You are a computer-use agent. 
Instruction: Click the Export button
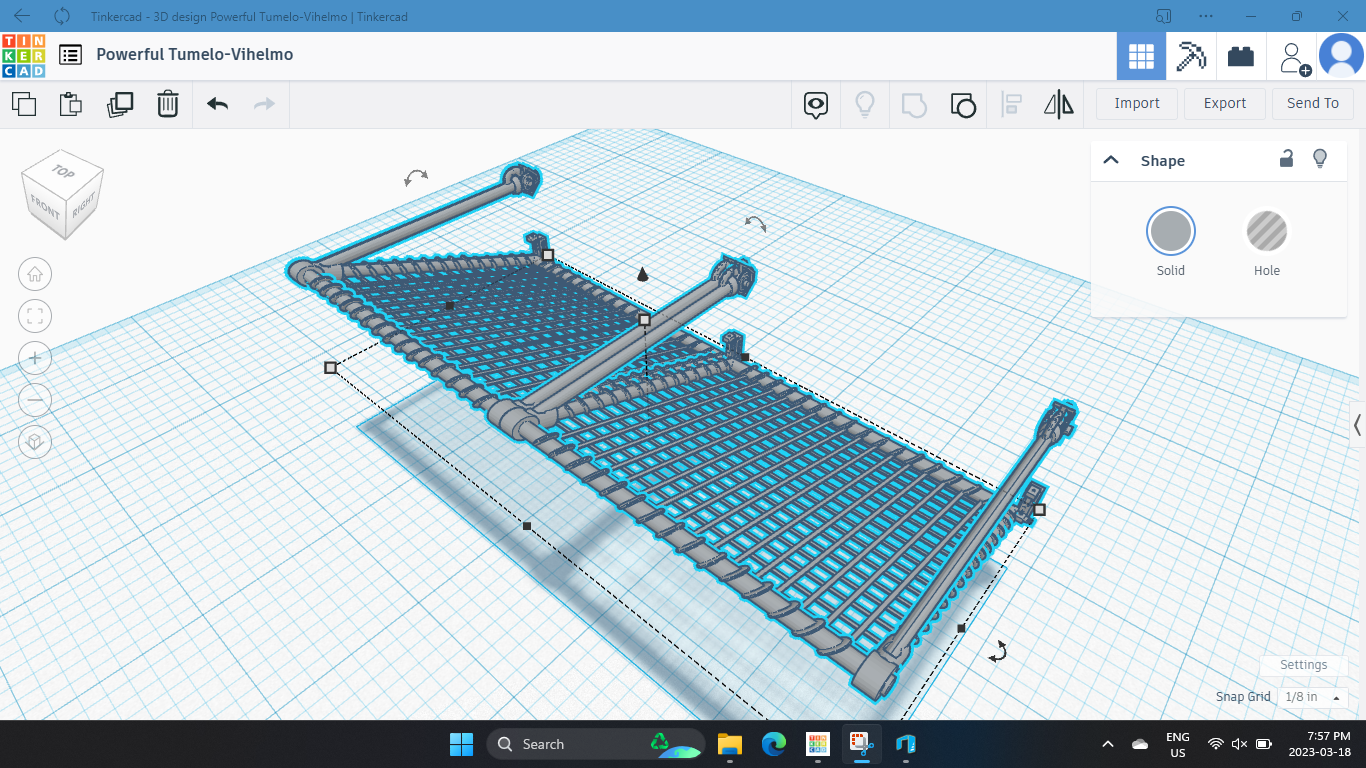click(1225, 103)
